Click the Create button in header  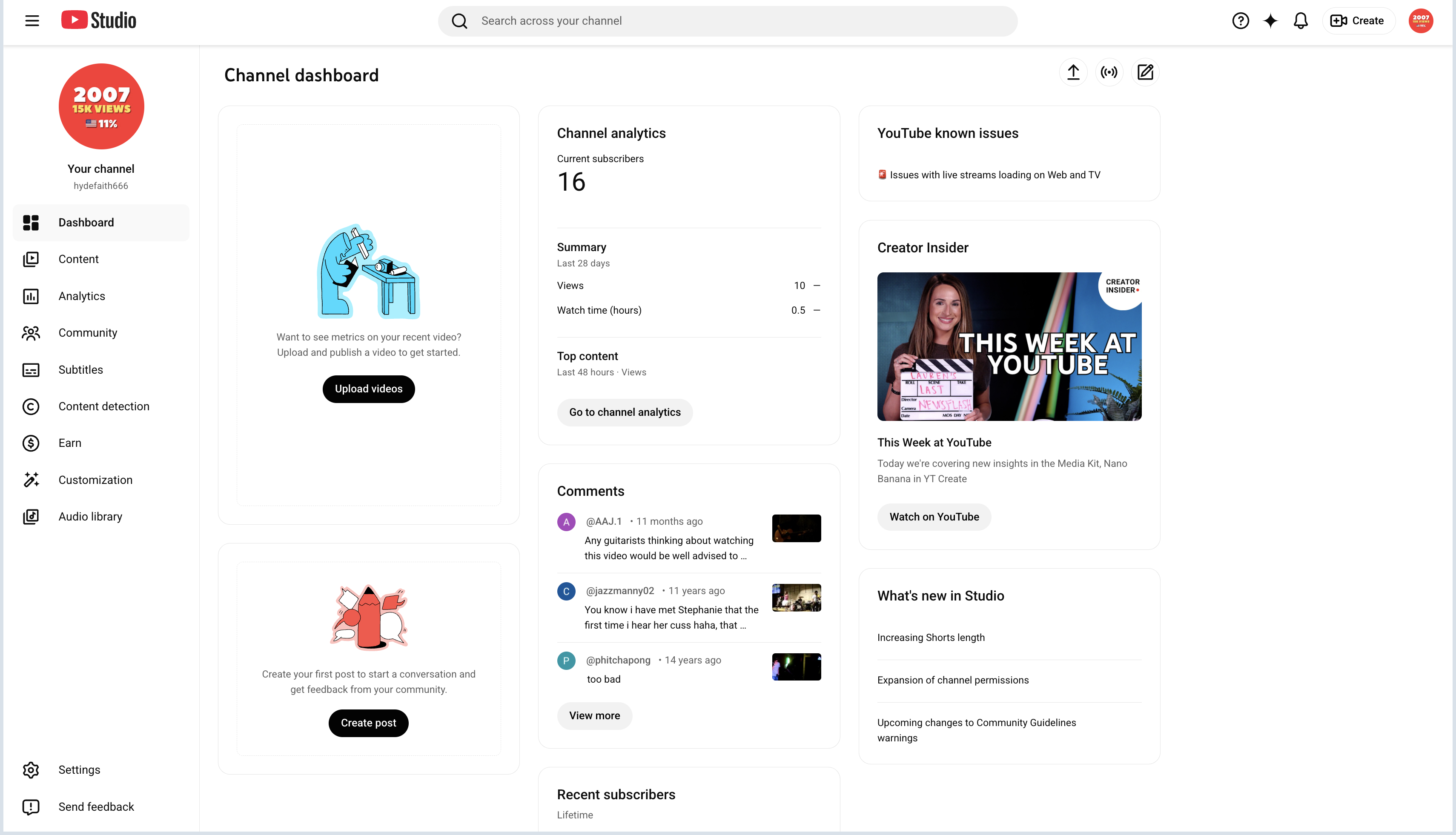1358,21
